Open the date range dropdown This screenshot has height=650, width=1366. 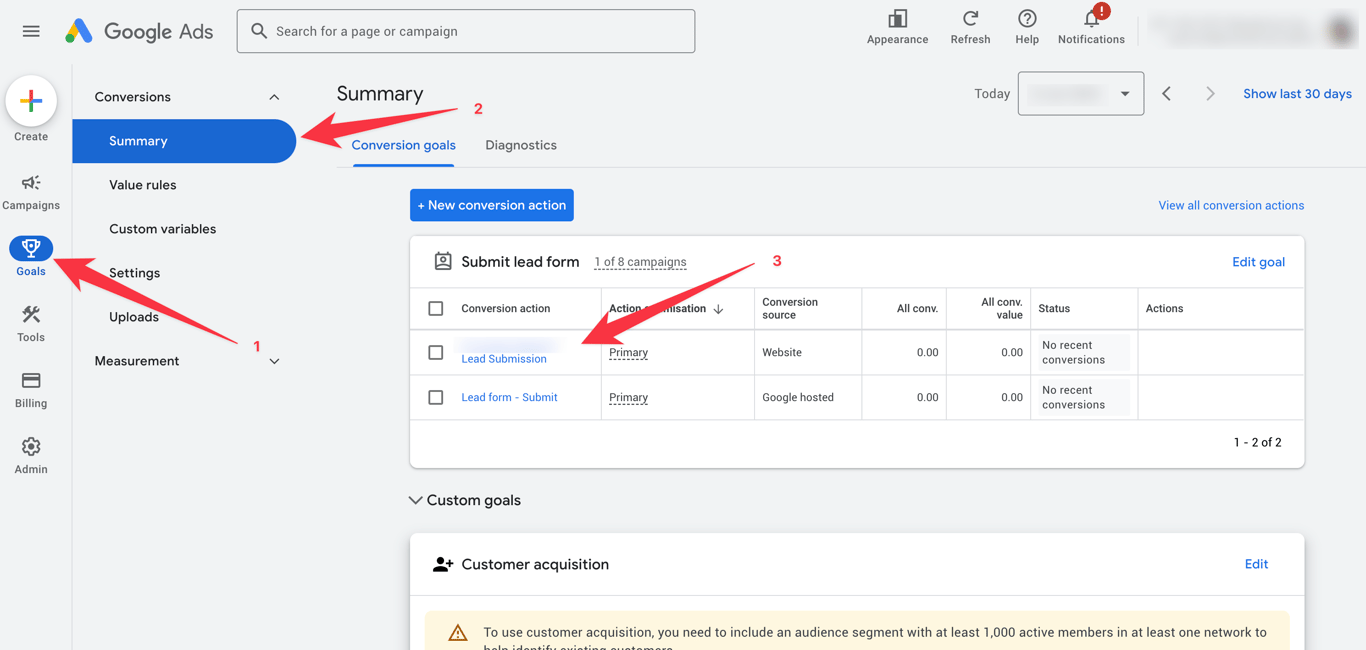pos(1081,94)
